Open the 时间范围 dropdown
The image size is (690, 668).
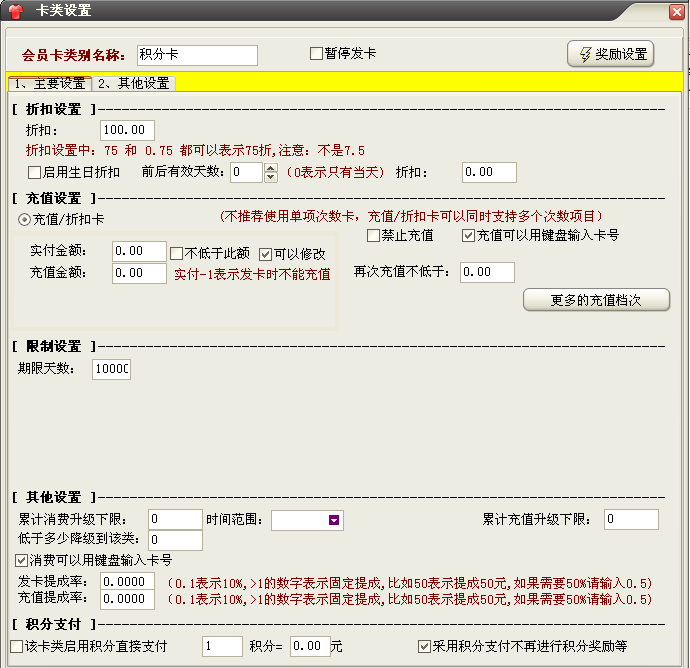[334, 520]
